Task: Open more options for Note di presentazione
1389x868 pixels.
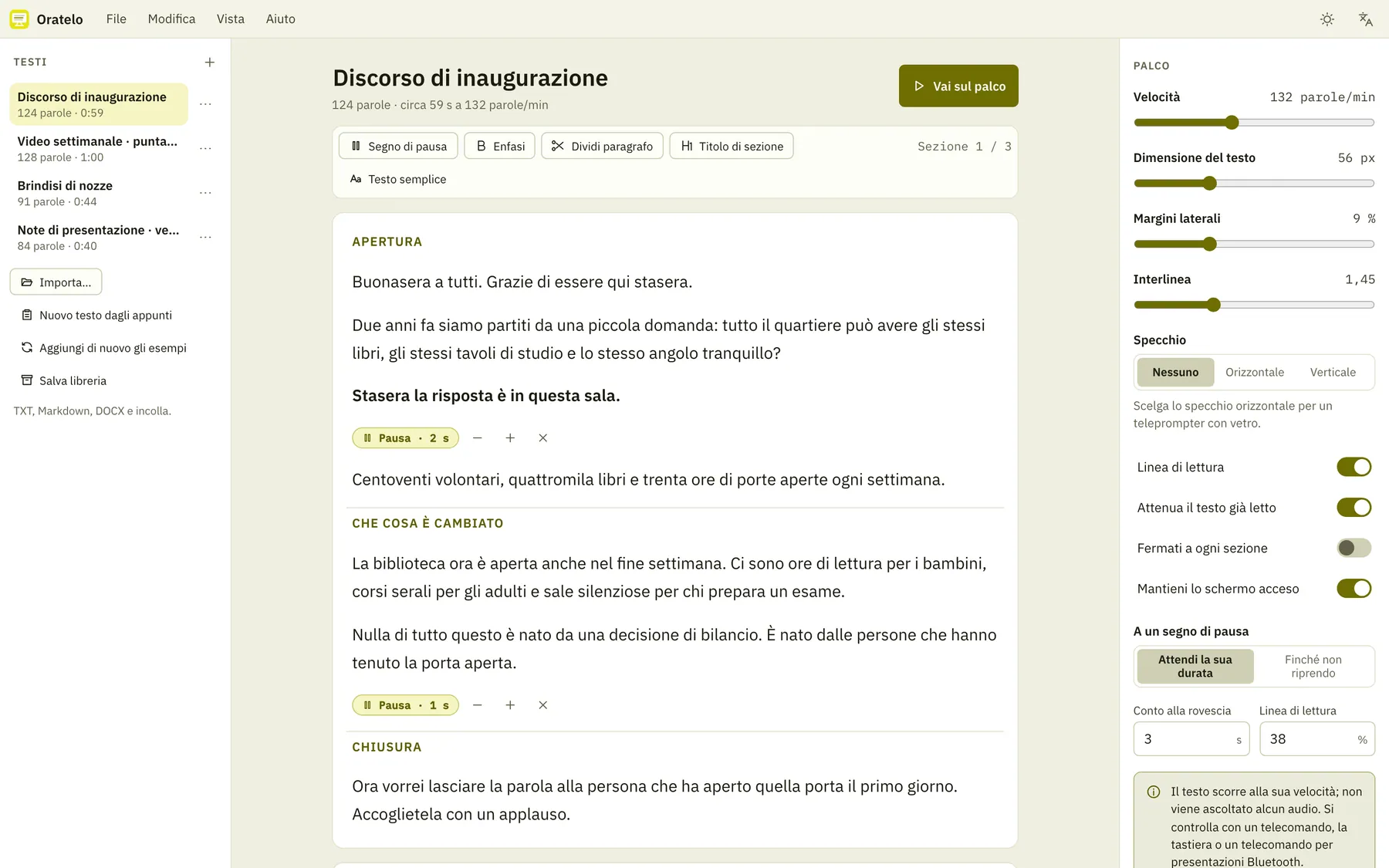Action: click(x=205, y=237)
